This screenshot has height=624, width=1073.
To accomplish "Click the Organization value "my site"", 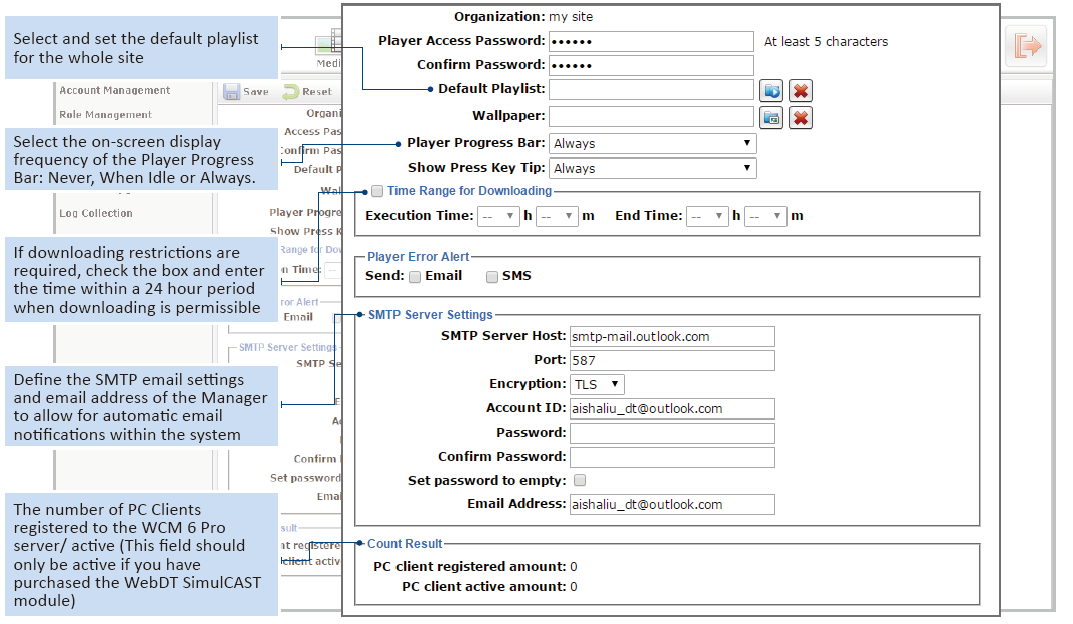I will 571,17.
